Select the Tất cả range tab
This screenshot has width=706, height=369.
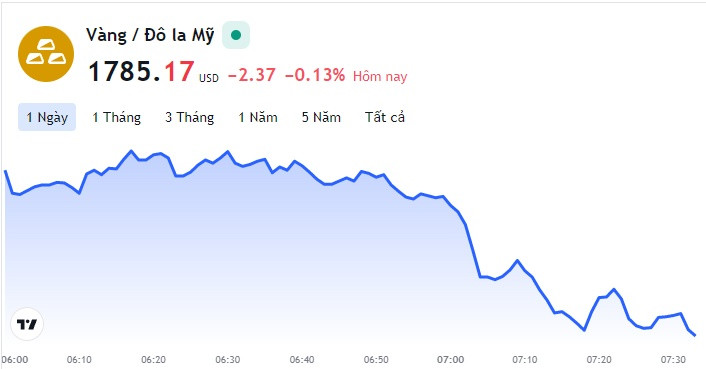pos(385,117)
